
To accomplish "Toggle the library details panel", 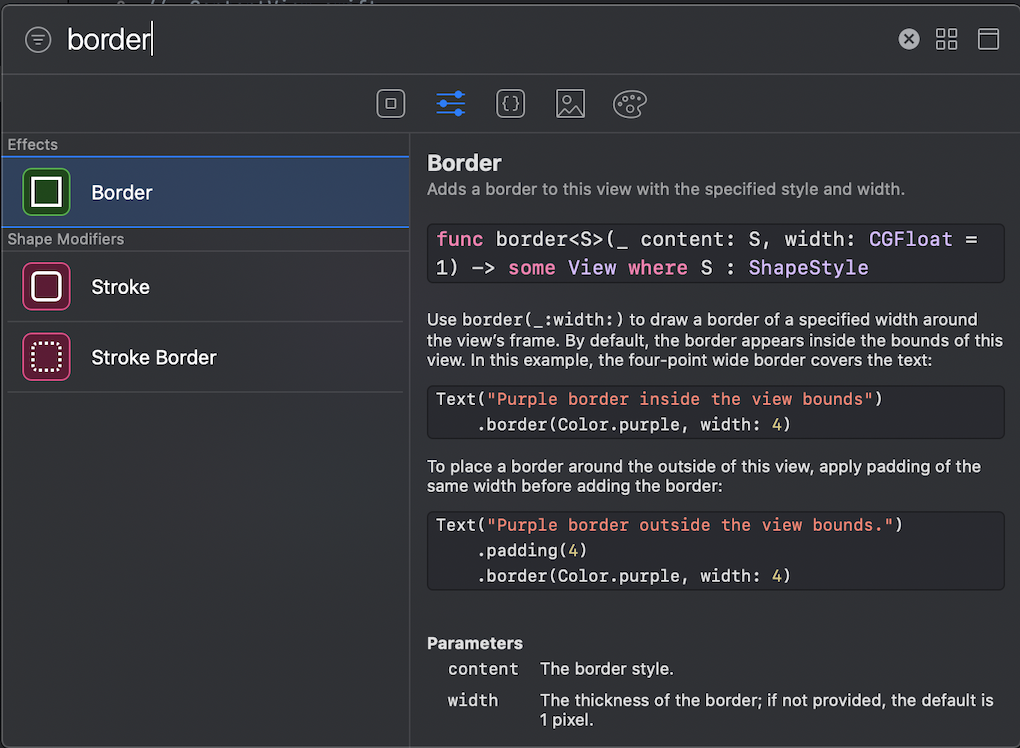I will [988, 39].
